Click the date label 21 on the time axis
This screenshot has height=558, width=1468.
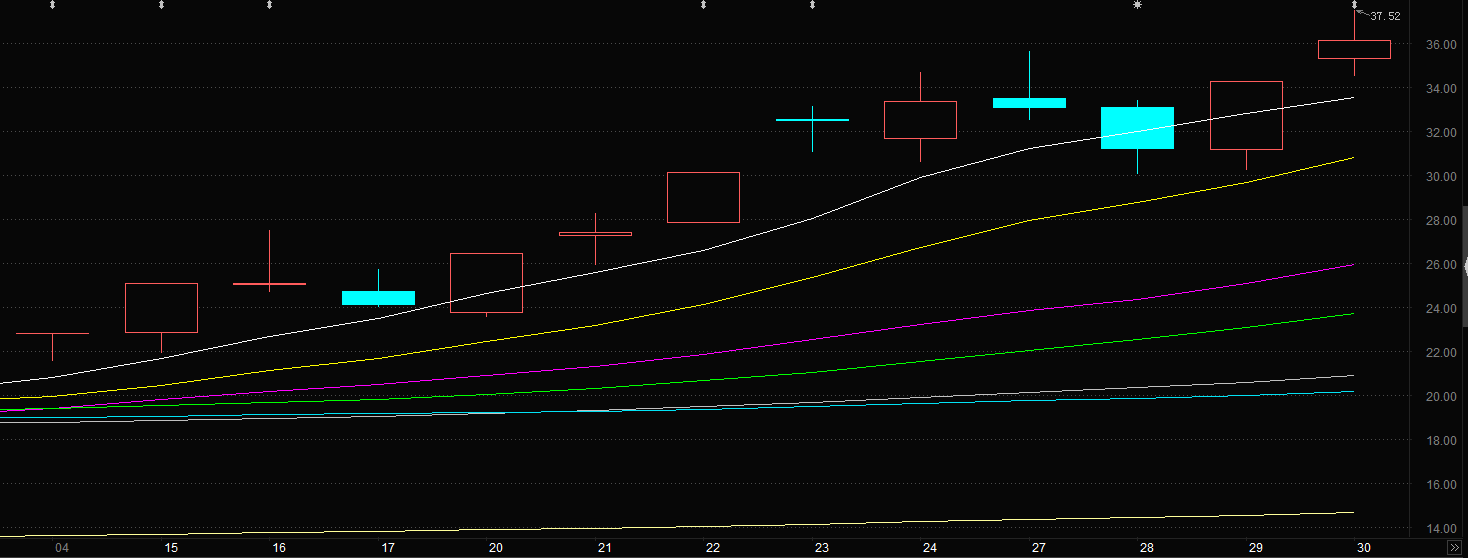click(x=605, y=548)
